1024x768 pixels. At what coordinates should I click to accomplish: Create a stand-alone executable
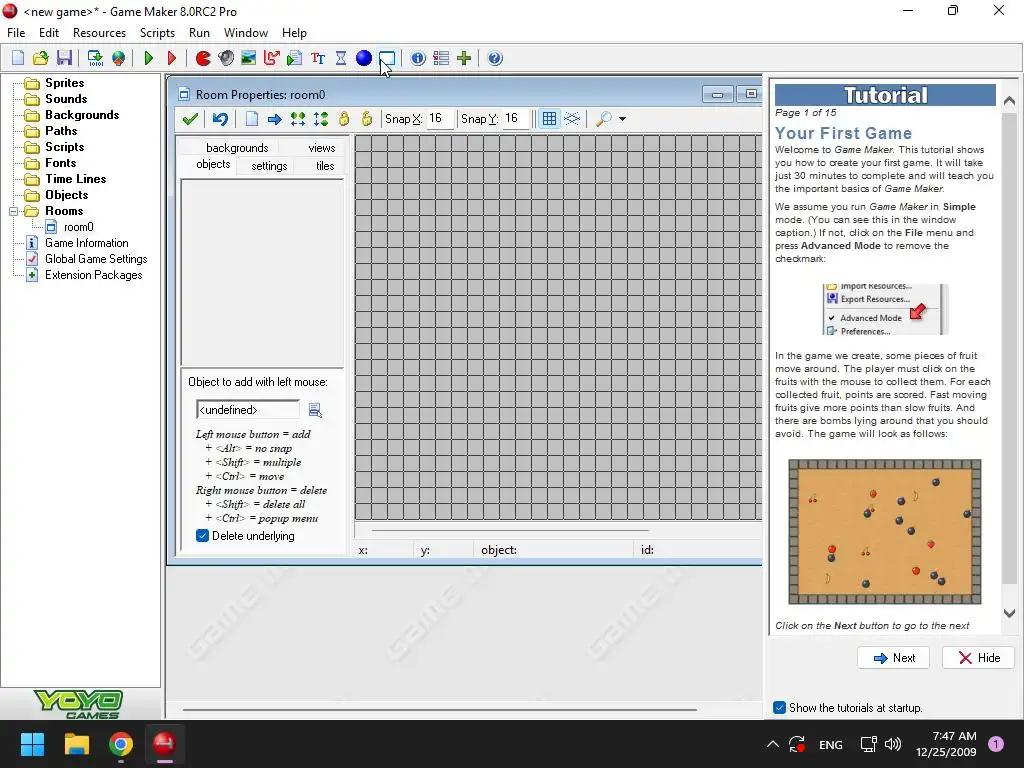[x=95, y=58]
